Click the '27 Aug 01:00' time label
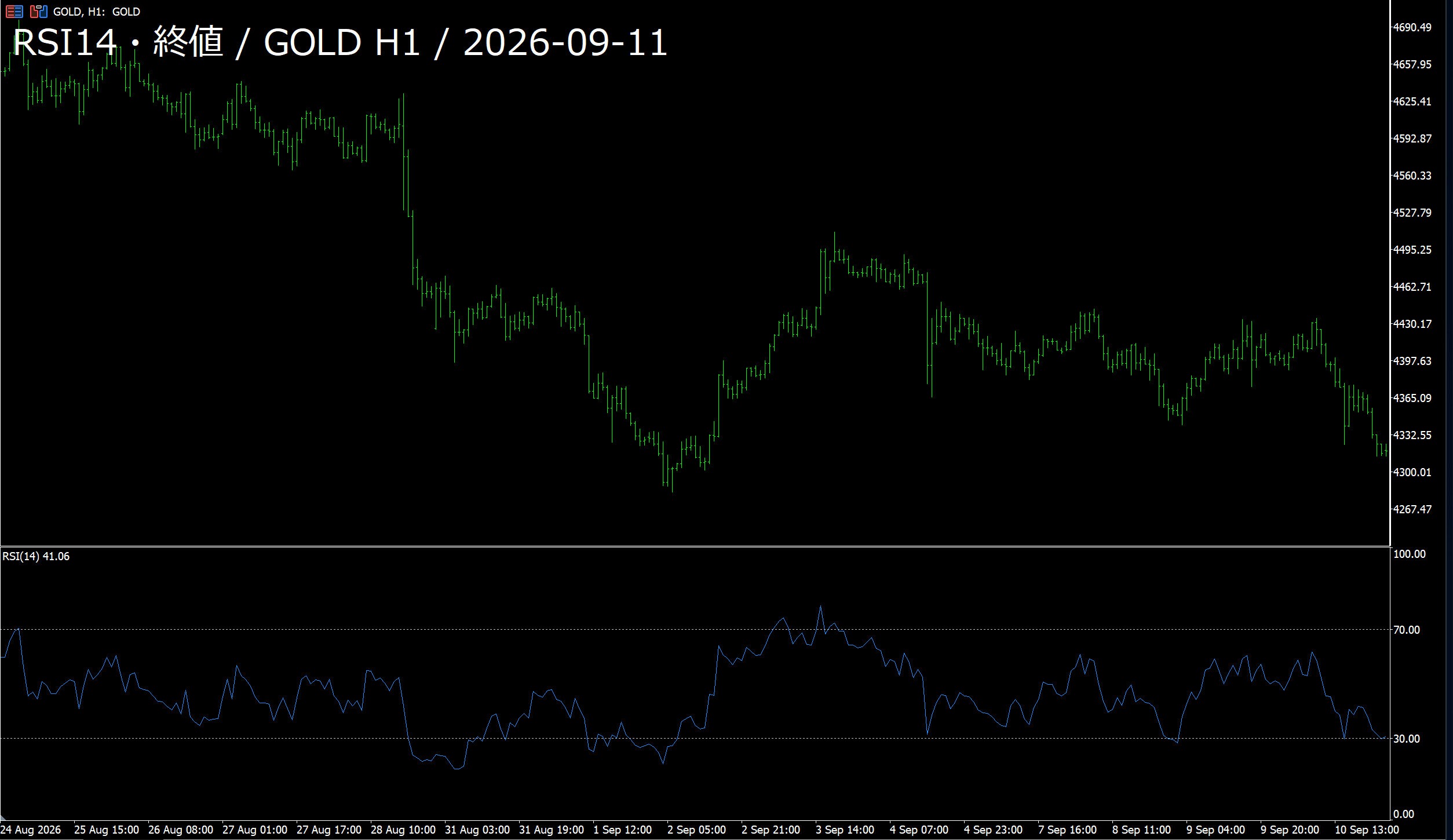Image resolution: width=1453 pixels, height=840 pixels. (x=255, y=830)
